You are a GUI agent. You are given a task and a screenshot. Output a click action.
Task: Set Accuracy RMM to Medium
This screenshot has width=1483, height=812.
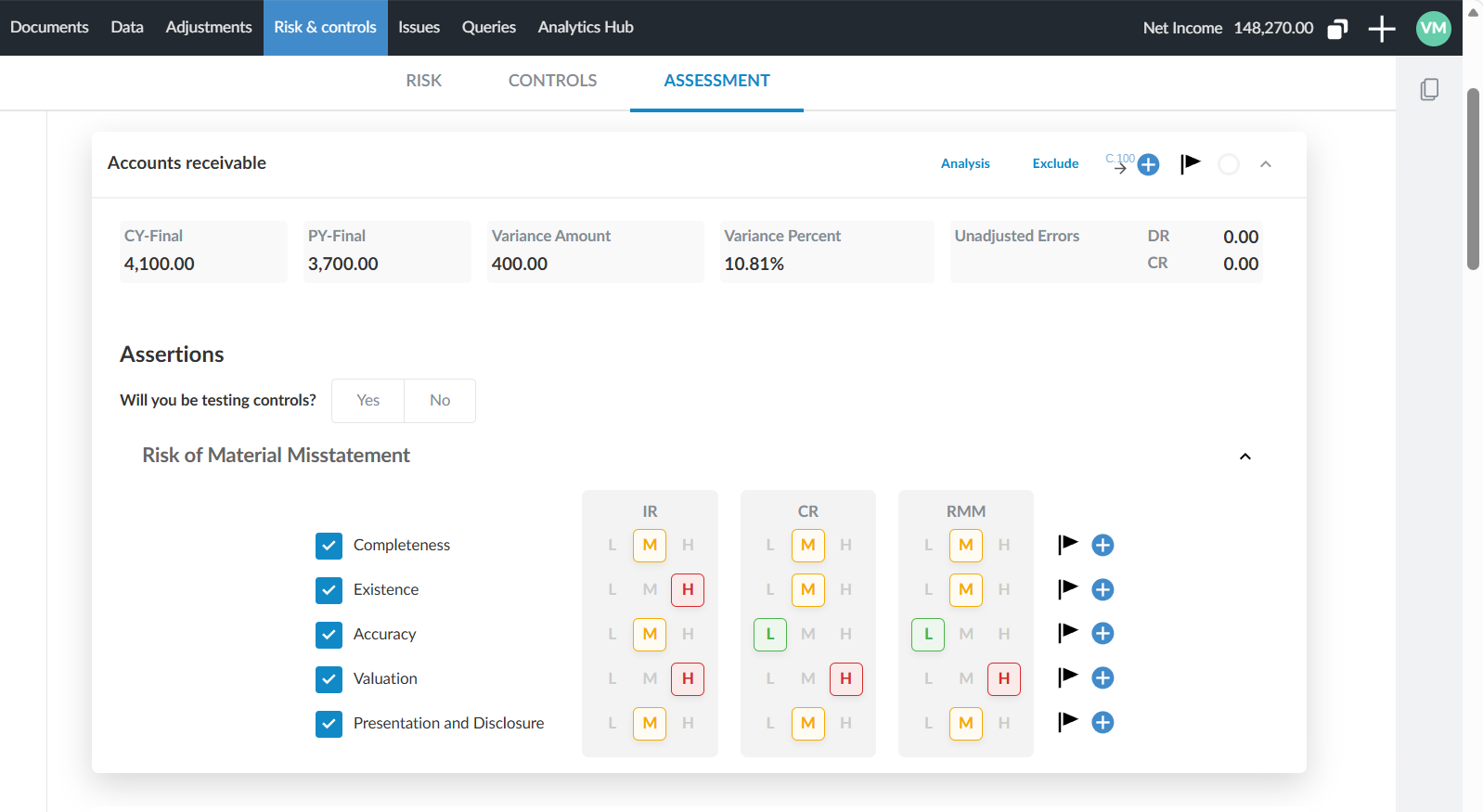point(966,635)
